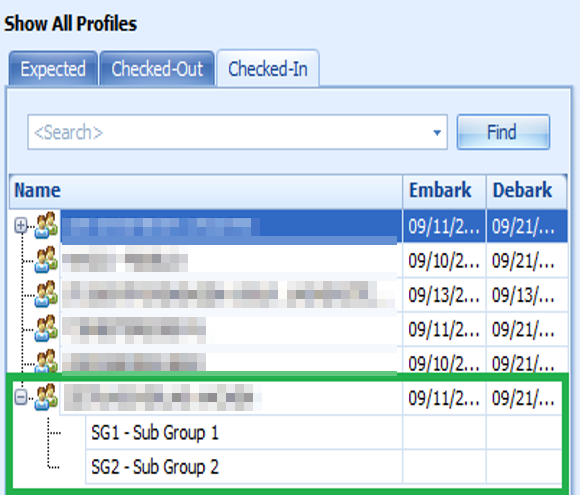Click group icon in fifth row, embark 09/10
This screenshot has width=580, height=495.
coord(46,361)
